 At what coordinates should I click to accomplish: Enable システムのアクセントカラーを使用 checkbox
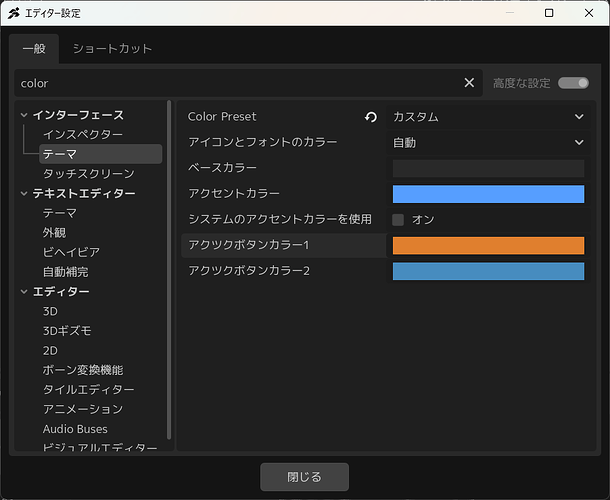click(x=398, y=220)
